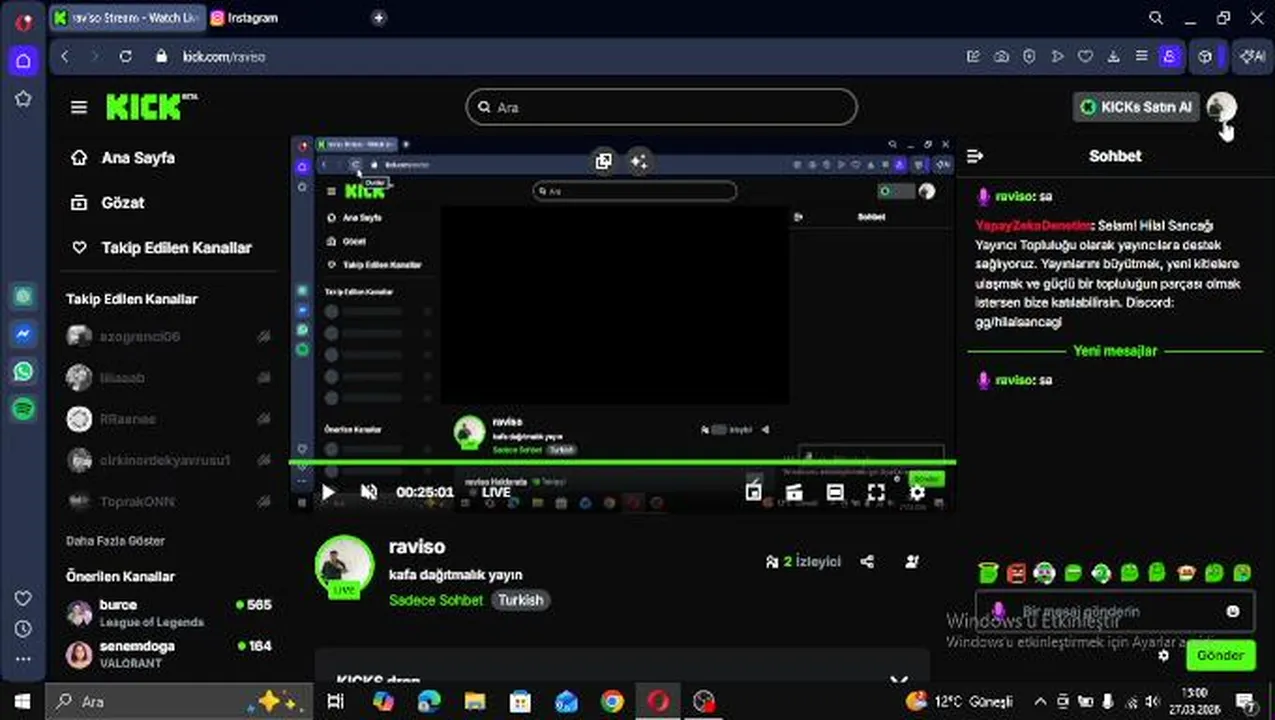Toggle theater mode on the player
1275x720 pixels.
pyautogui.click(x=835, y=492)
